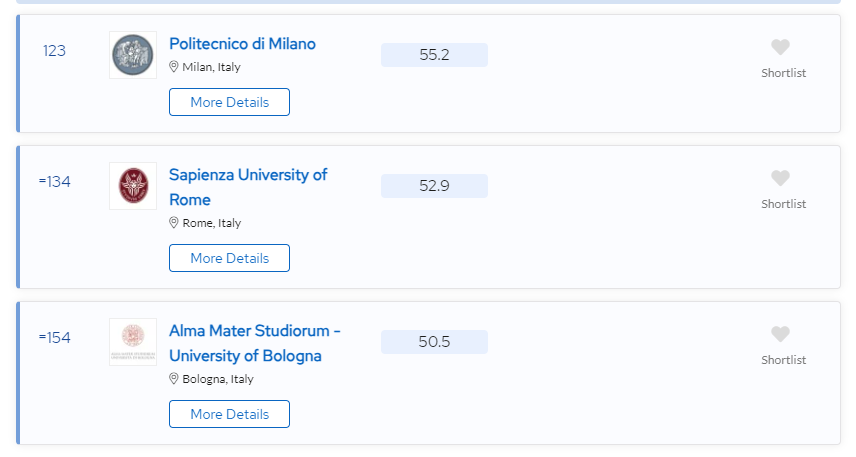This screenshot has height=457, width=856.
Task: Open the Politecnico di Milano title link
Action: coord(242,44)
